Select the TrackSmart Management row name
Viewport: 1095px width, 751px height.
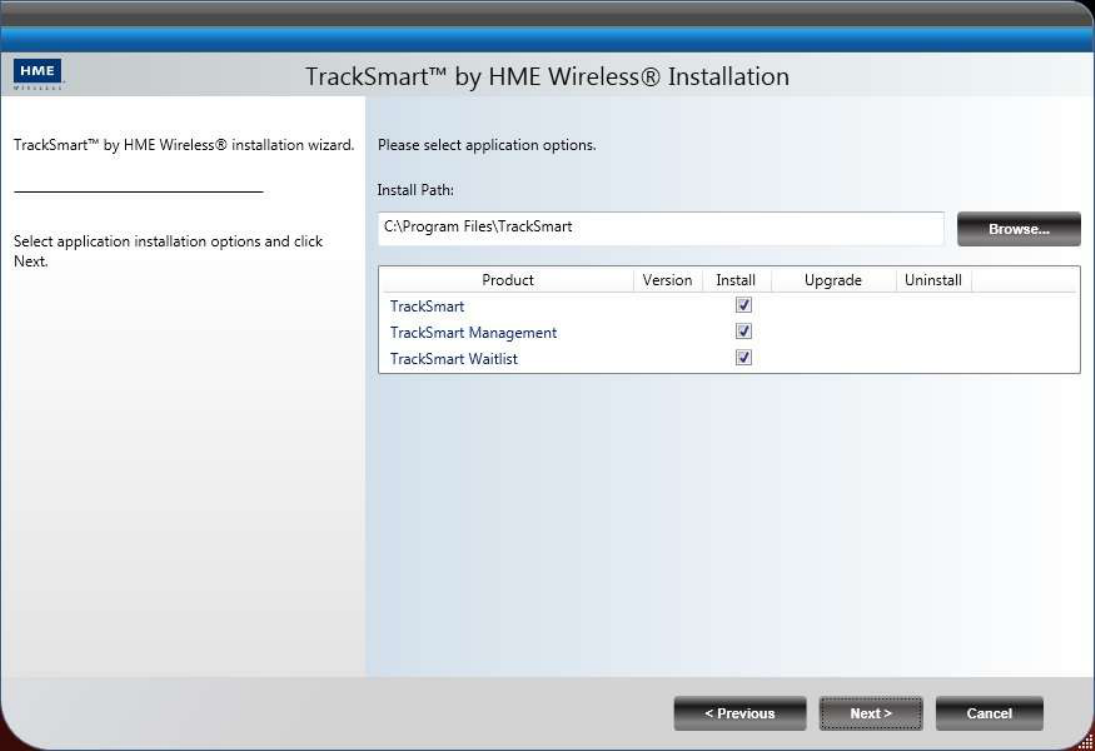(473, 333)
